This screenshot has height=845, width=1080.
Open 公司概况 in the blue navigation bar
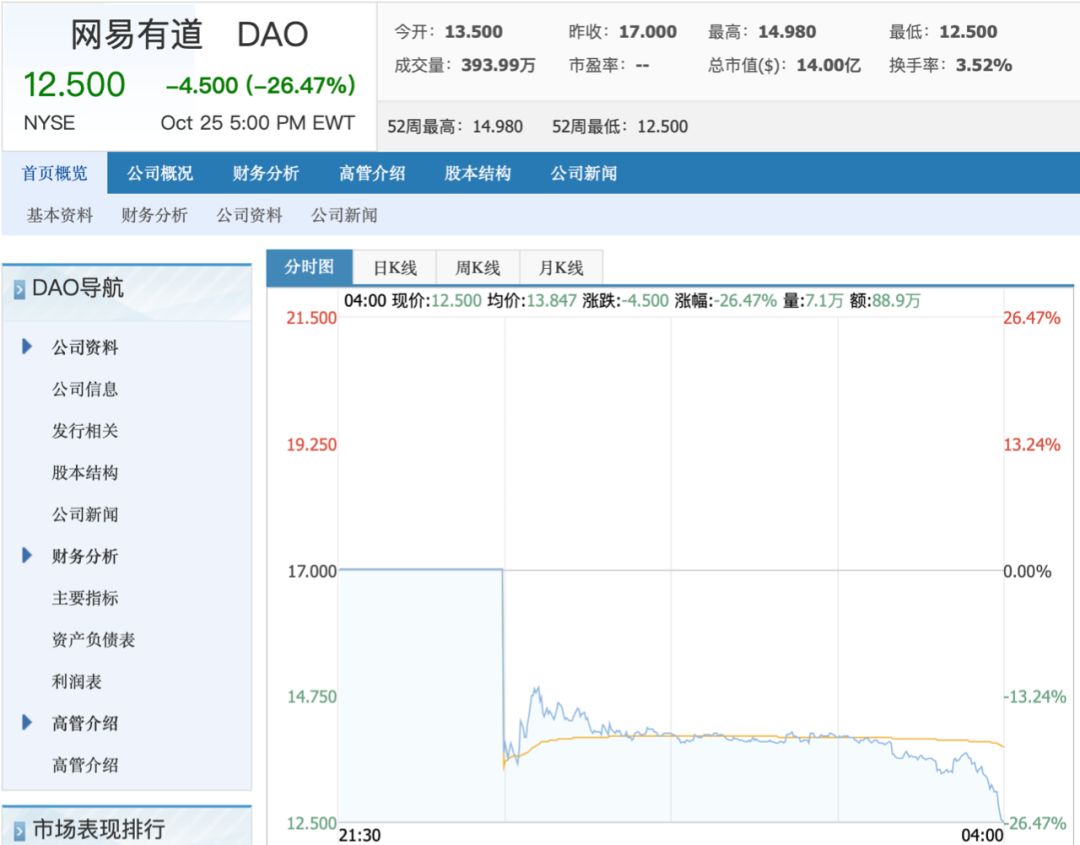(x=160, y=173)
